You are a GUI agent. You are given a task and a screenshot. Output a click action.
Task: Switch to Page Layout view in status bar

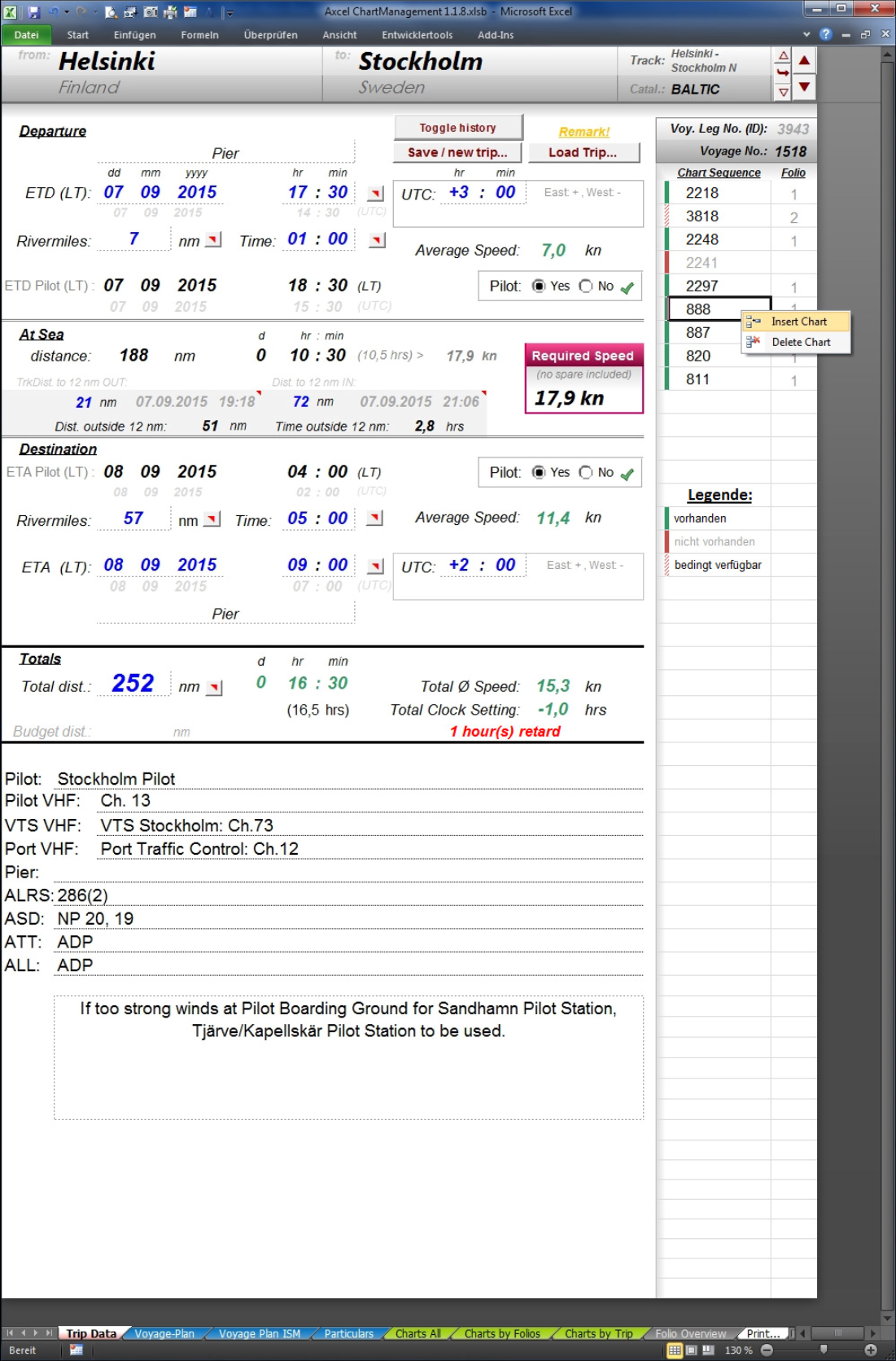[x=691, y=1350]
